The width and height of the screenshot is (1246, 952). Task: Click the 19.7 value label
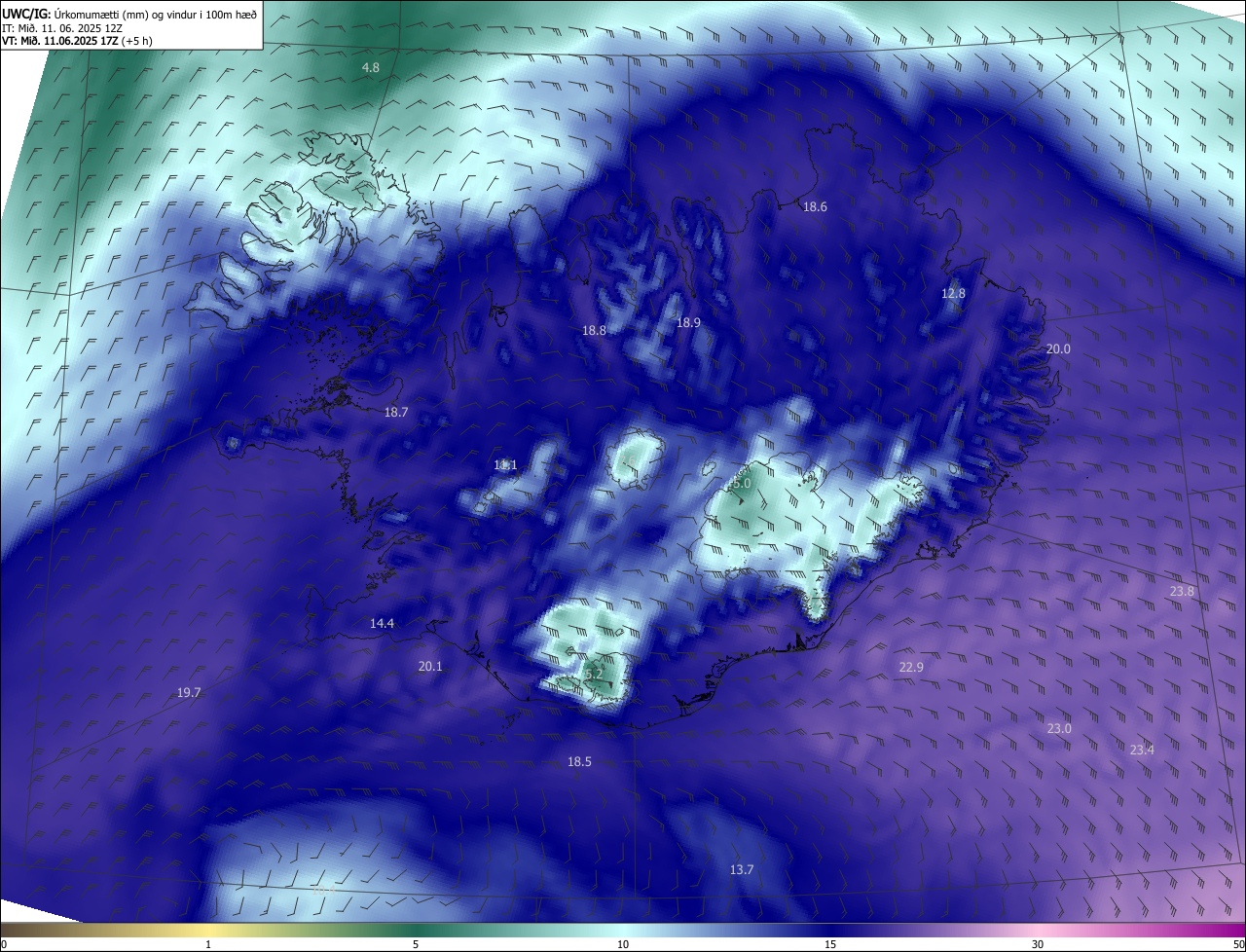(x=189, y=693)
